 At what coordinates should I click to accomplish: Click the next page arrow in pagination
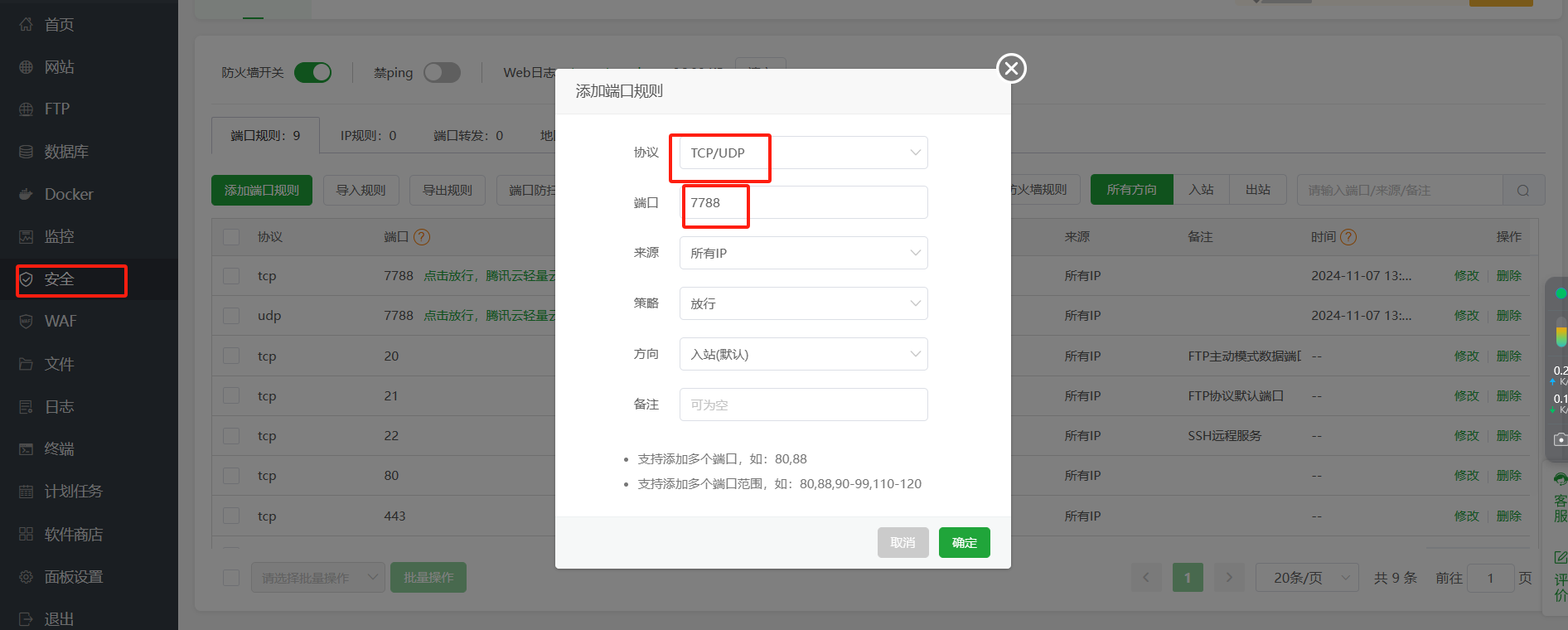(x=1229, y=578)
